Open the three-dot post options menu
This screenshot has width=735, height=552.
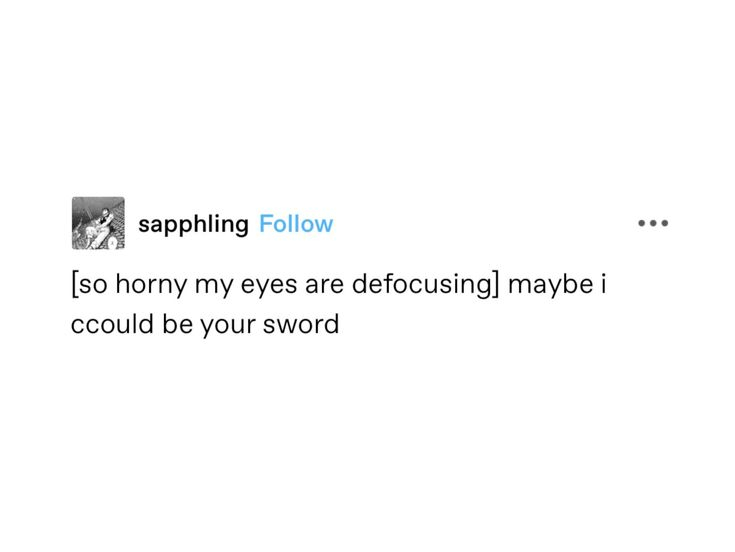pyautogui.click(x=653, y=223)
